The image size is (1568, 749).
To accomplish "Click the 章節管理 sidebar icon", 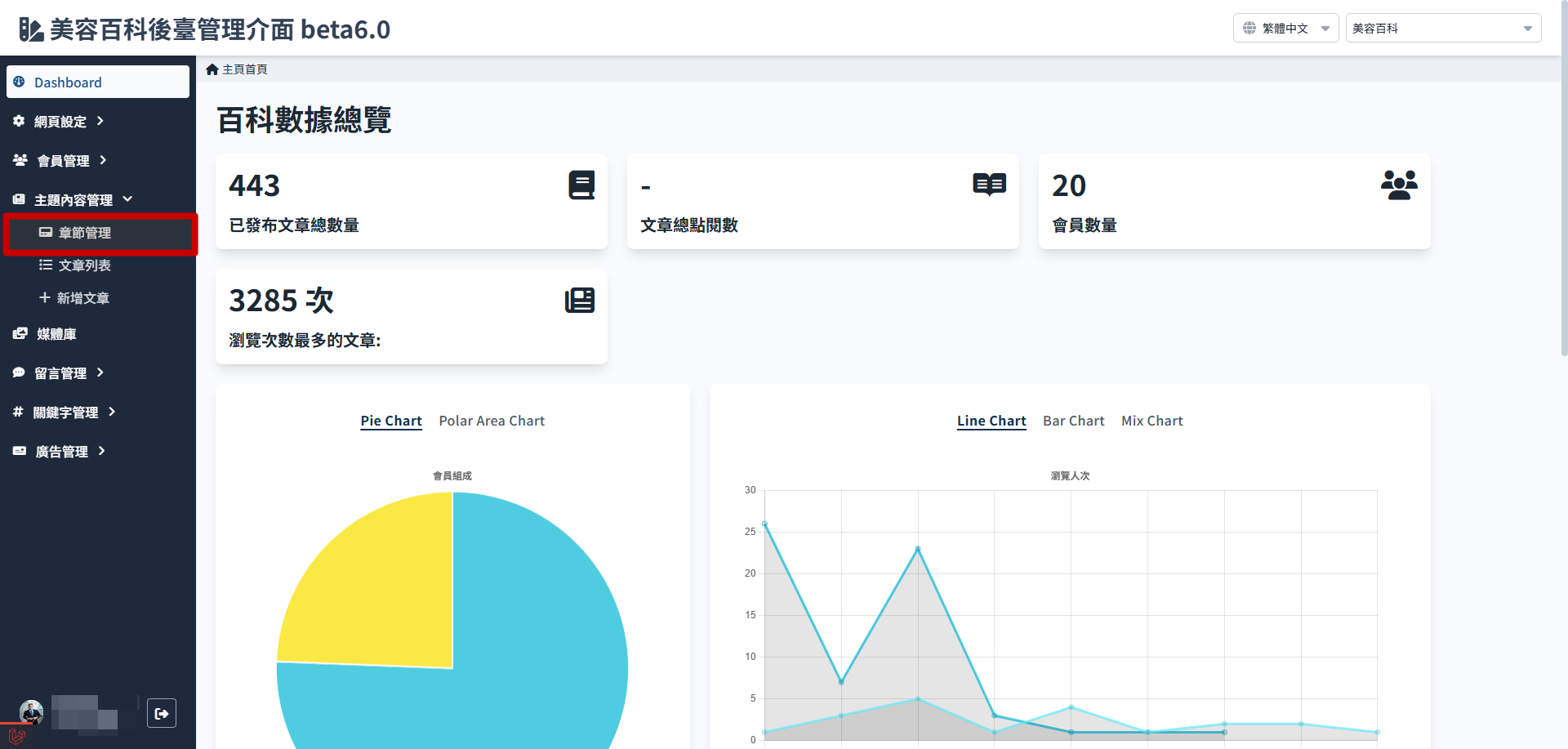I will click(x=46, y=233).
